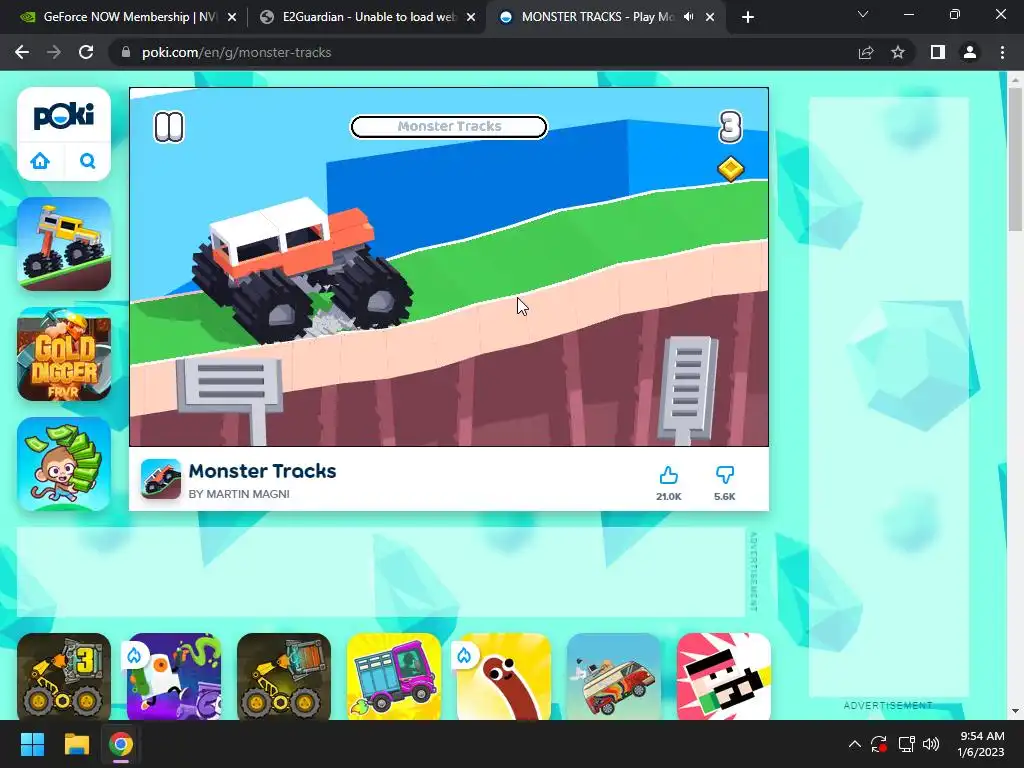
Task: Open File Explorer from taskbar
Action: point(76,744)
